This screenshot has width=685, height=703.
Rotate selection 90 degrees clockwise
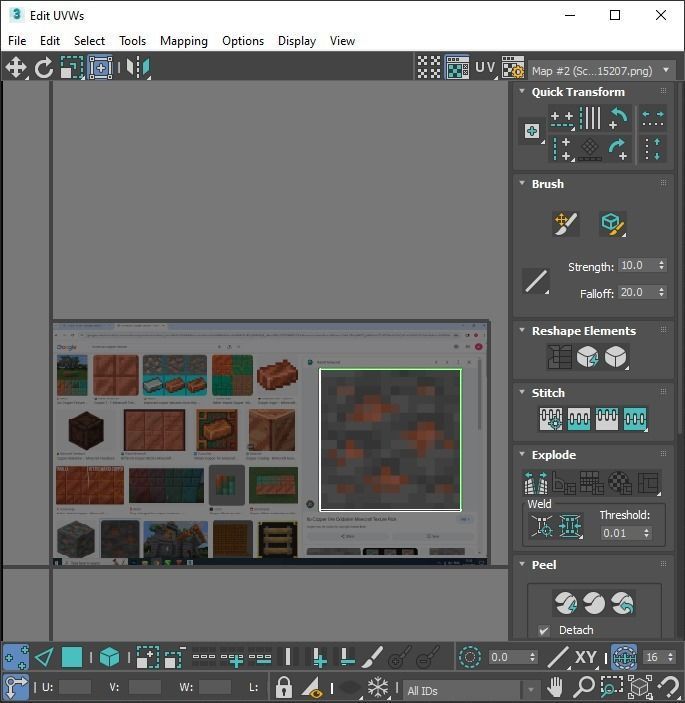click(618, 149)
